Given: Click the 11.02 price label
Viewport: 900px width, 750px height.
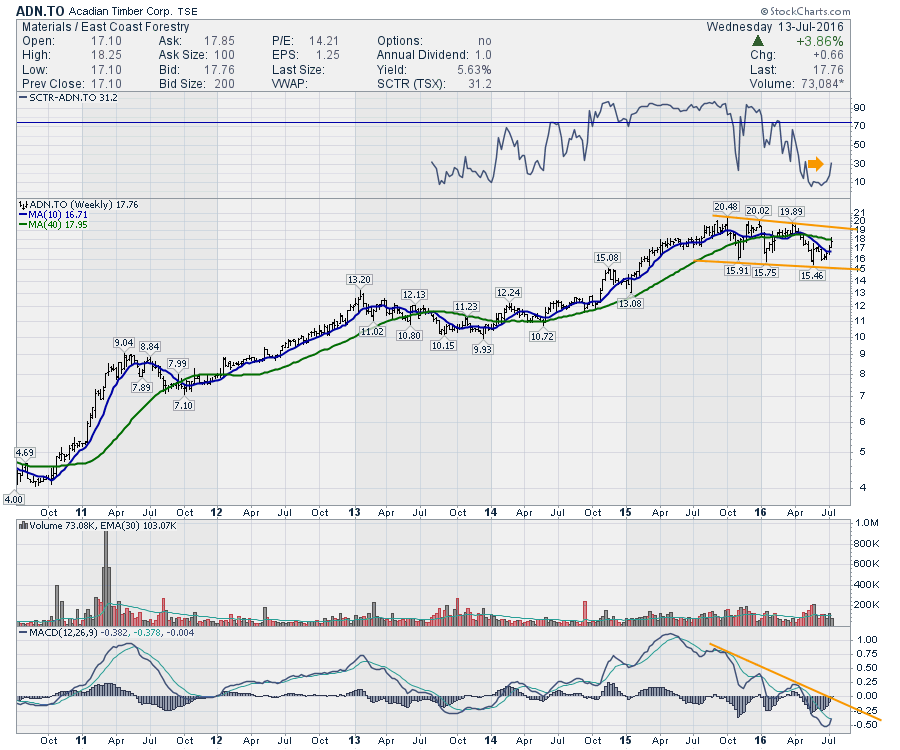Looking at the screenshot, I should click(372, 331).
